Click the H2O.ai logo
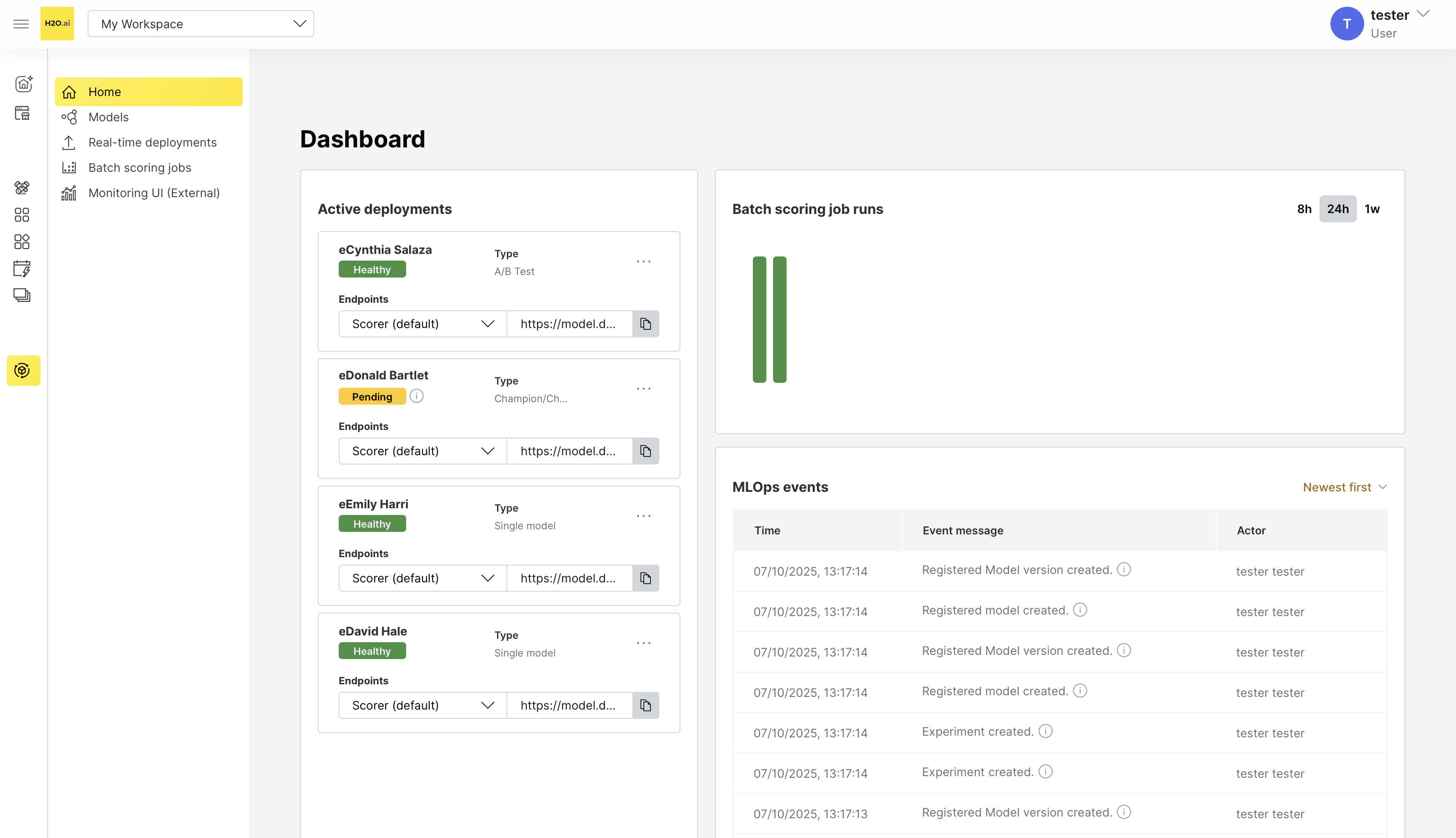This screenshot has height=838, width=1456. [x=57, y=24]
